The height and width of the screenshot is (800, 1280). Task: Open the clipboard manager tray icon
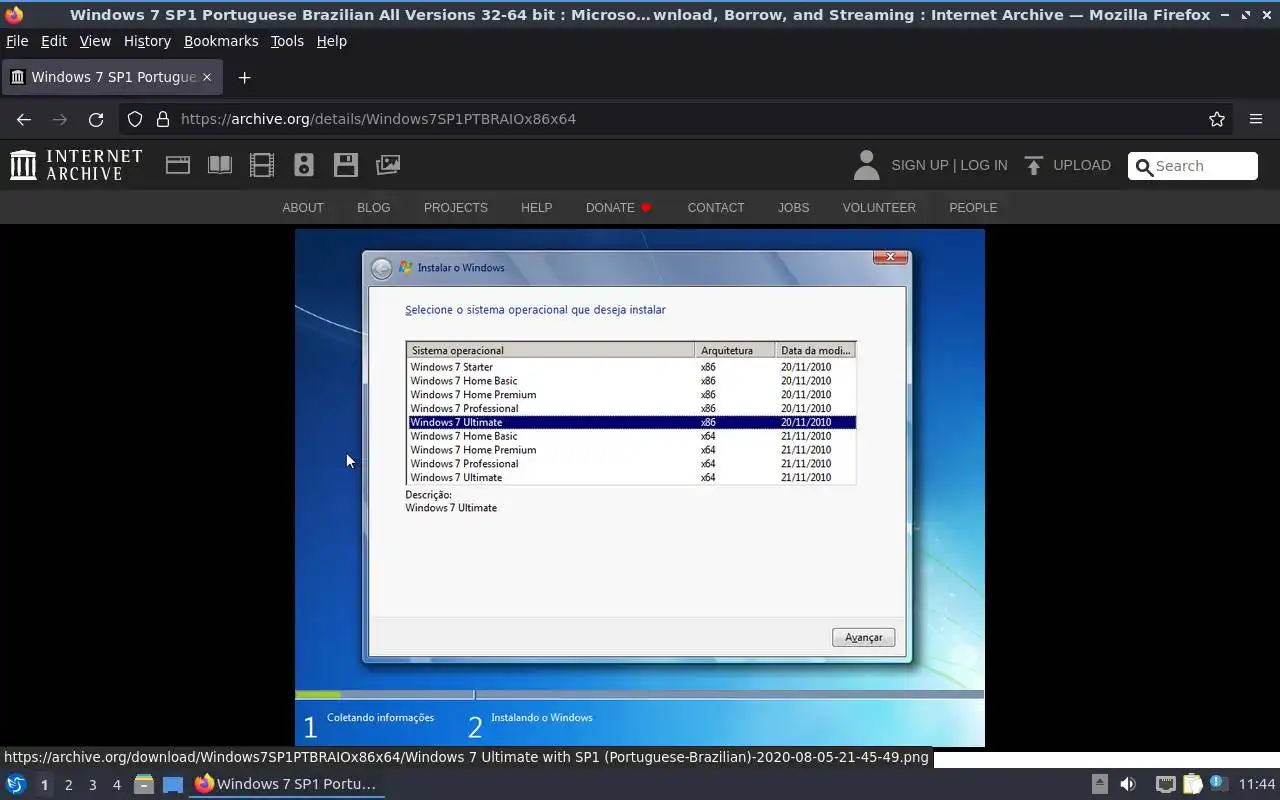(1192, 784)
